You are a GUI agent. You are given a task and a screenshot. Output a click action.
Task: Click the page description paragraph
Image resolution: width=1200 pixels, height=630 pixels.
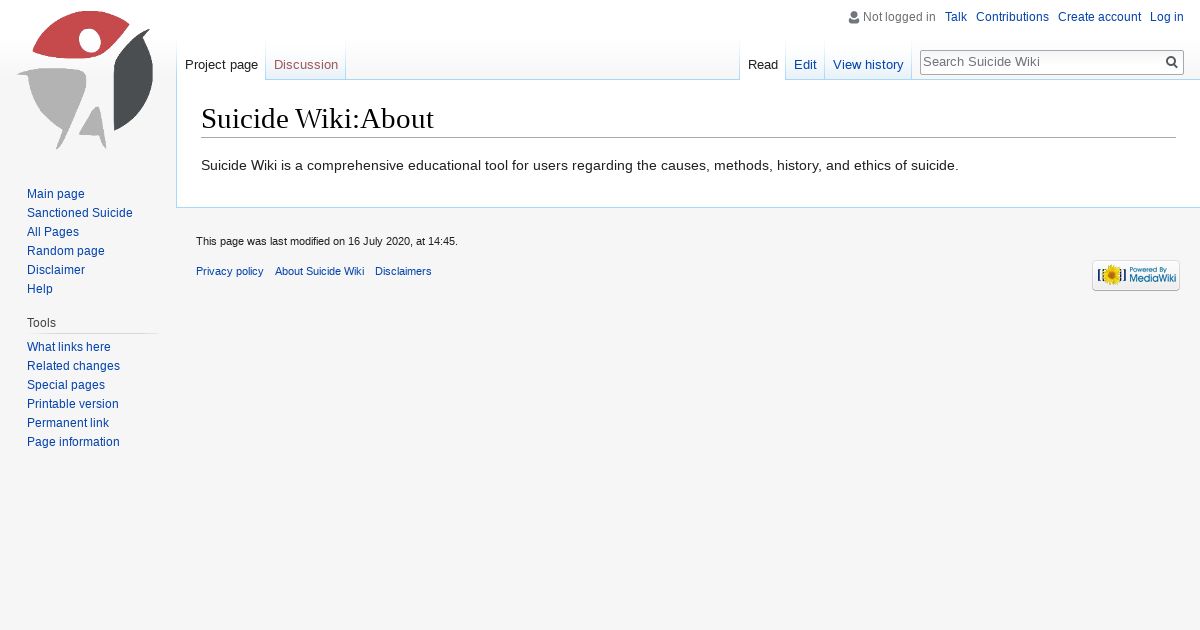click(x=580, y=165)
